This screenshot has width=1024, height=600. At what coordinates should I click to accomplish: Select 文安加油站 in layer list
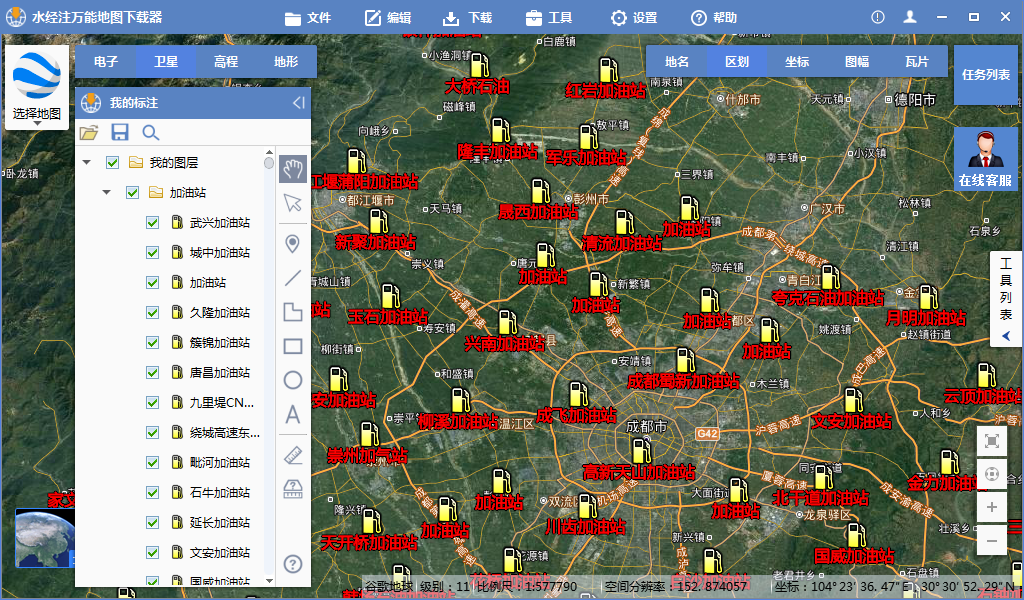(219, 552)
